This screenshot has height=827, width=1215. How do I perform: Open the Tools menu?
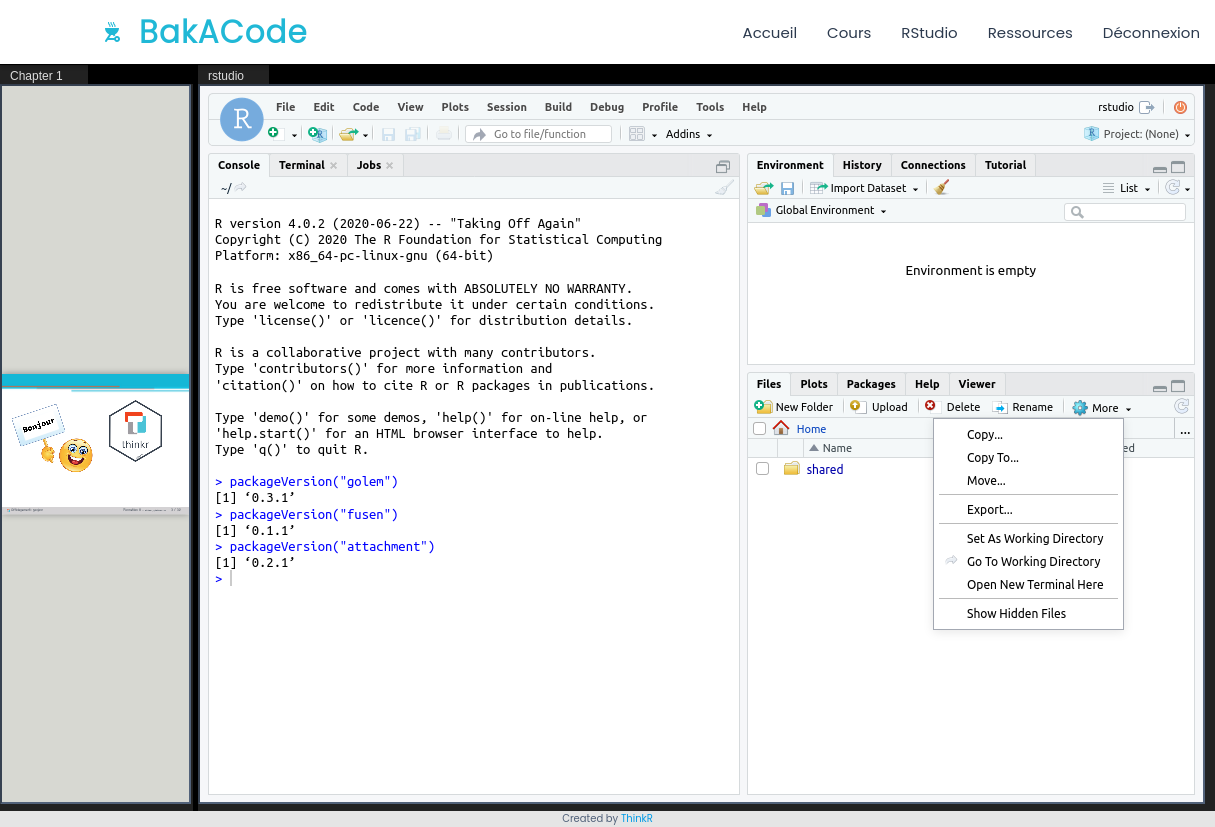click(710, 107)
